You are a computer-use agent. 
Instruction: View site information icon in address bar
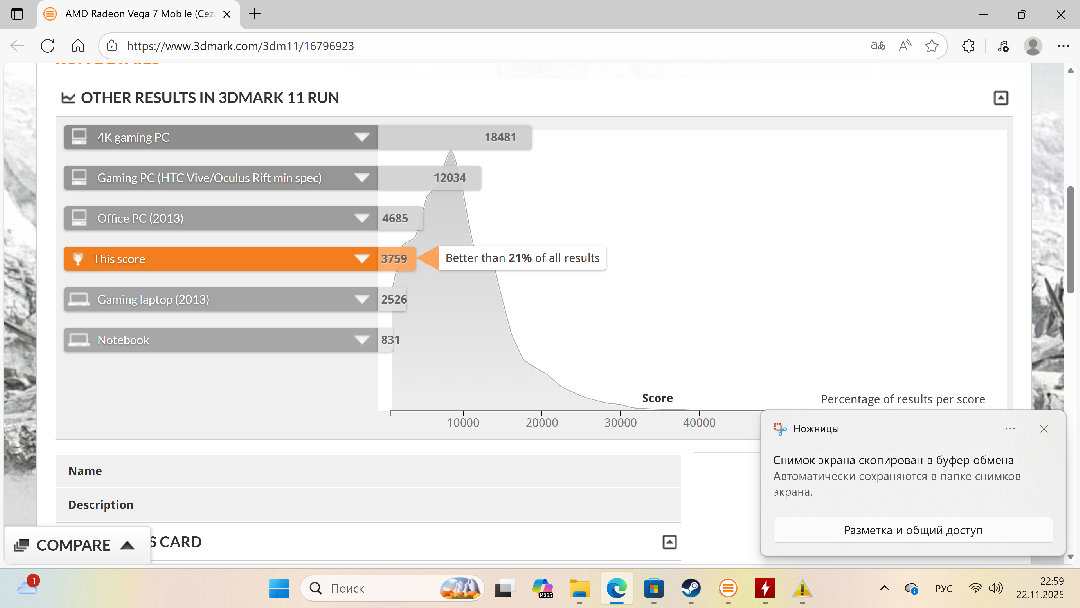[x=112, y=46]
